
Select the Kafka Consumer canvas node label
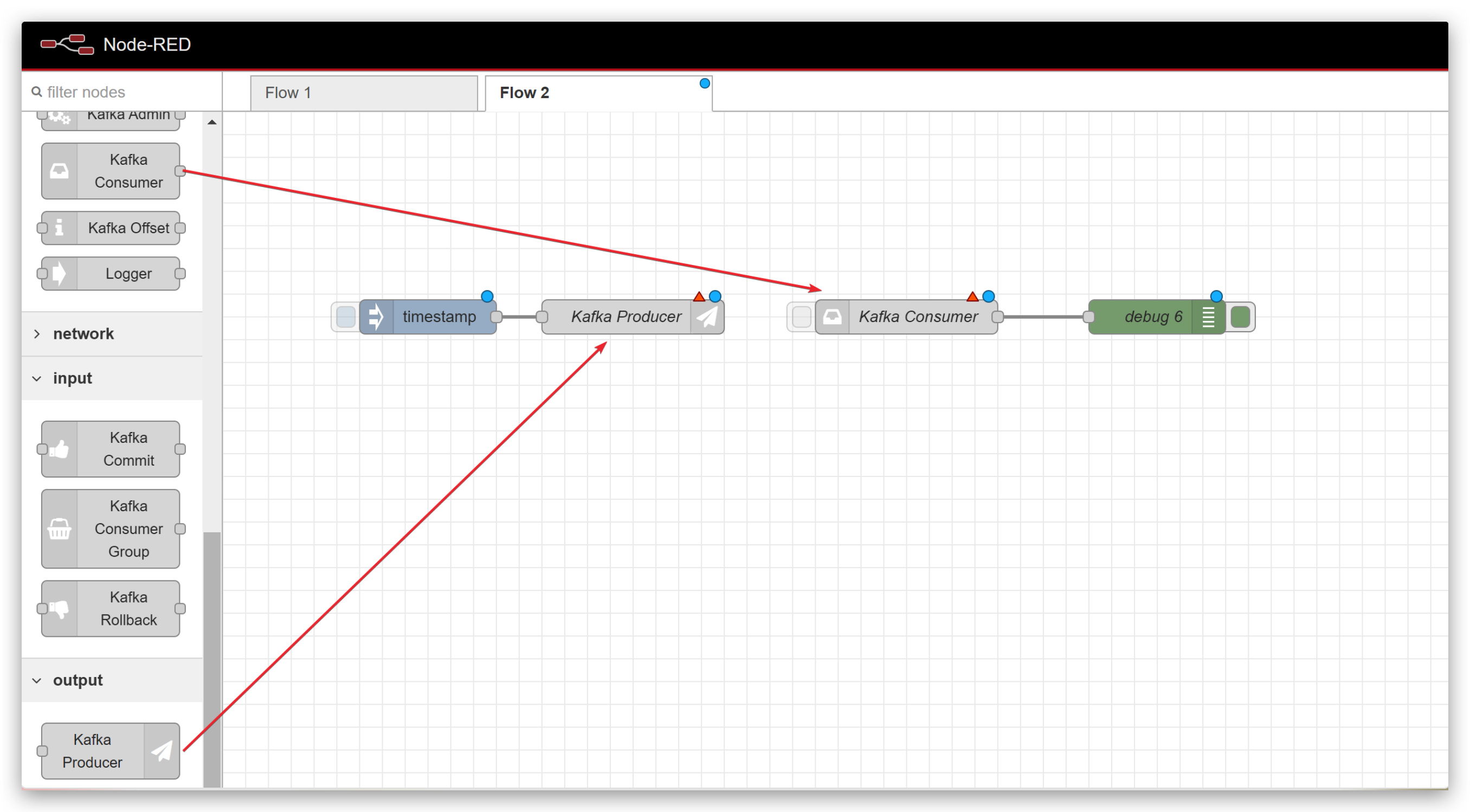(918, 317)
